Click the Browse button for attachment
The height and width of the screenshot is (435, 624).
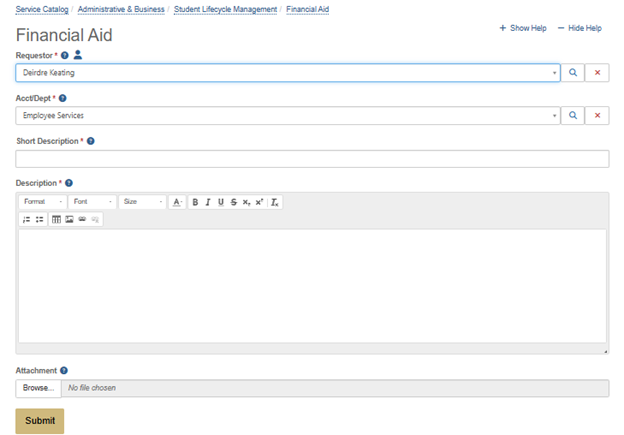click(x=38, y=388)
